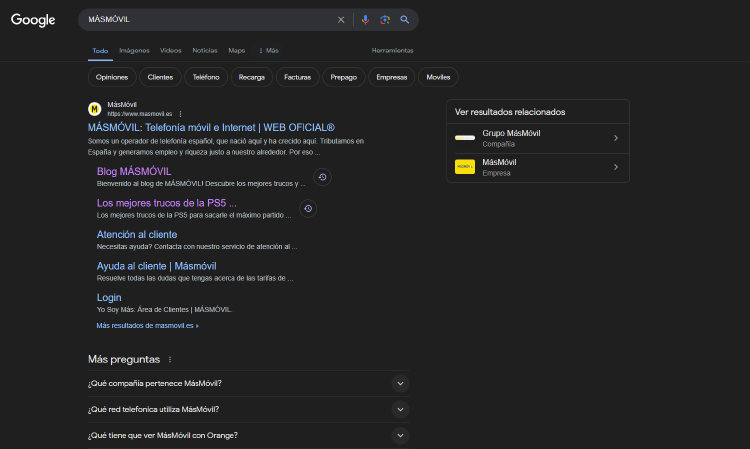Screen dimensions: 750x449
Task: Open Google Lens image search
Action: (385, 20)
